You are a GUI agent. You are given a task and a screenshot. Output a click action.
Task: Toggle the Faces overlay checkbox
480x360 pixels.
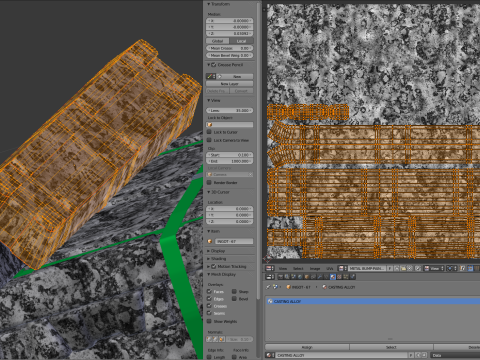pyautogui.click(x=209, y=292)
